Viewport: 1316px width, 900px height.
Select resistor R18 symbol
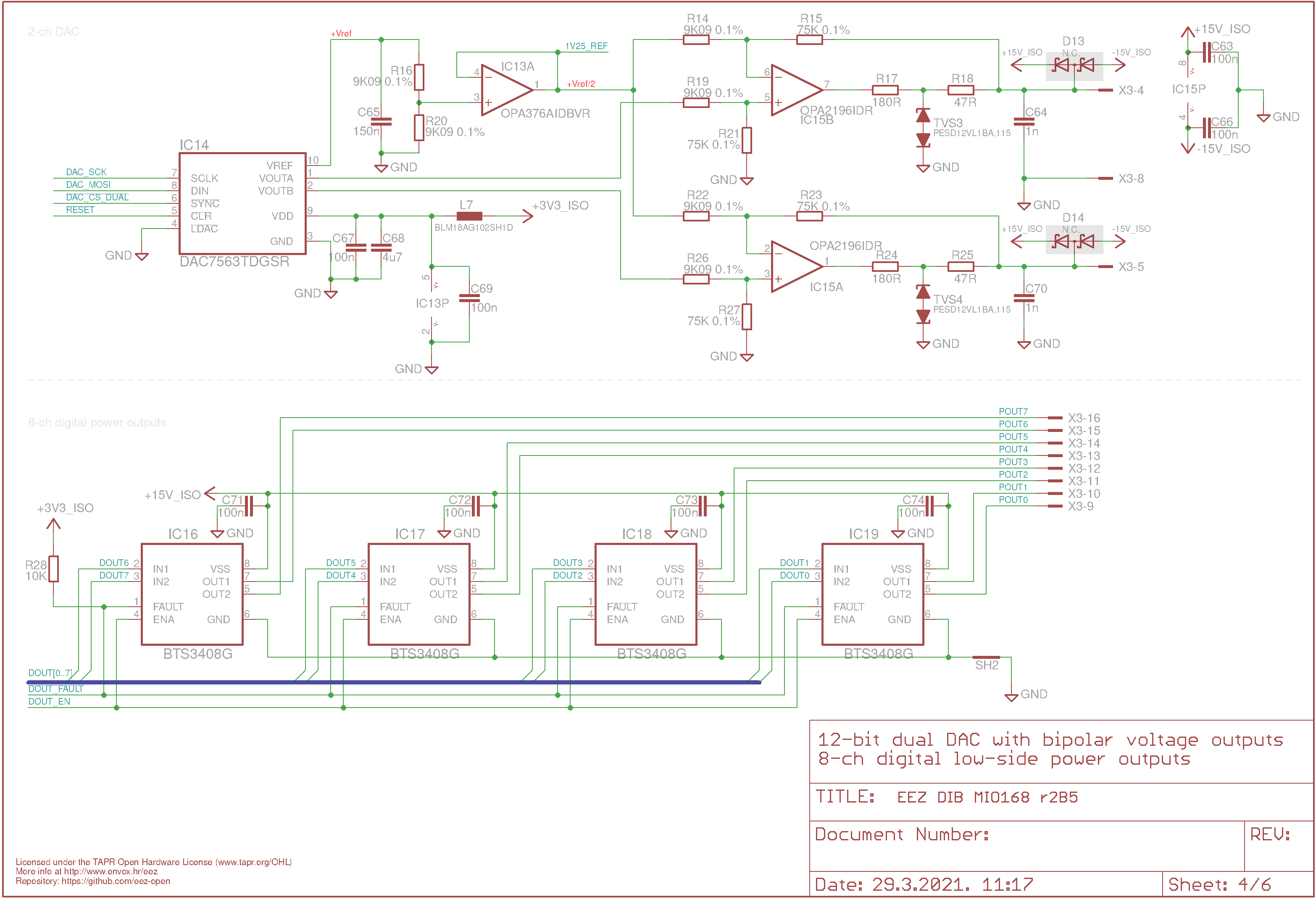coord(961,90)
